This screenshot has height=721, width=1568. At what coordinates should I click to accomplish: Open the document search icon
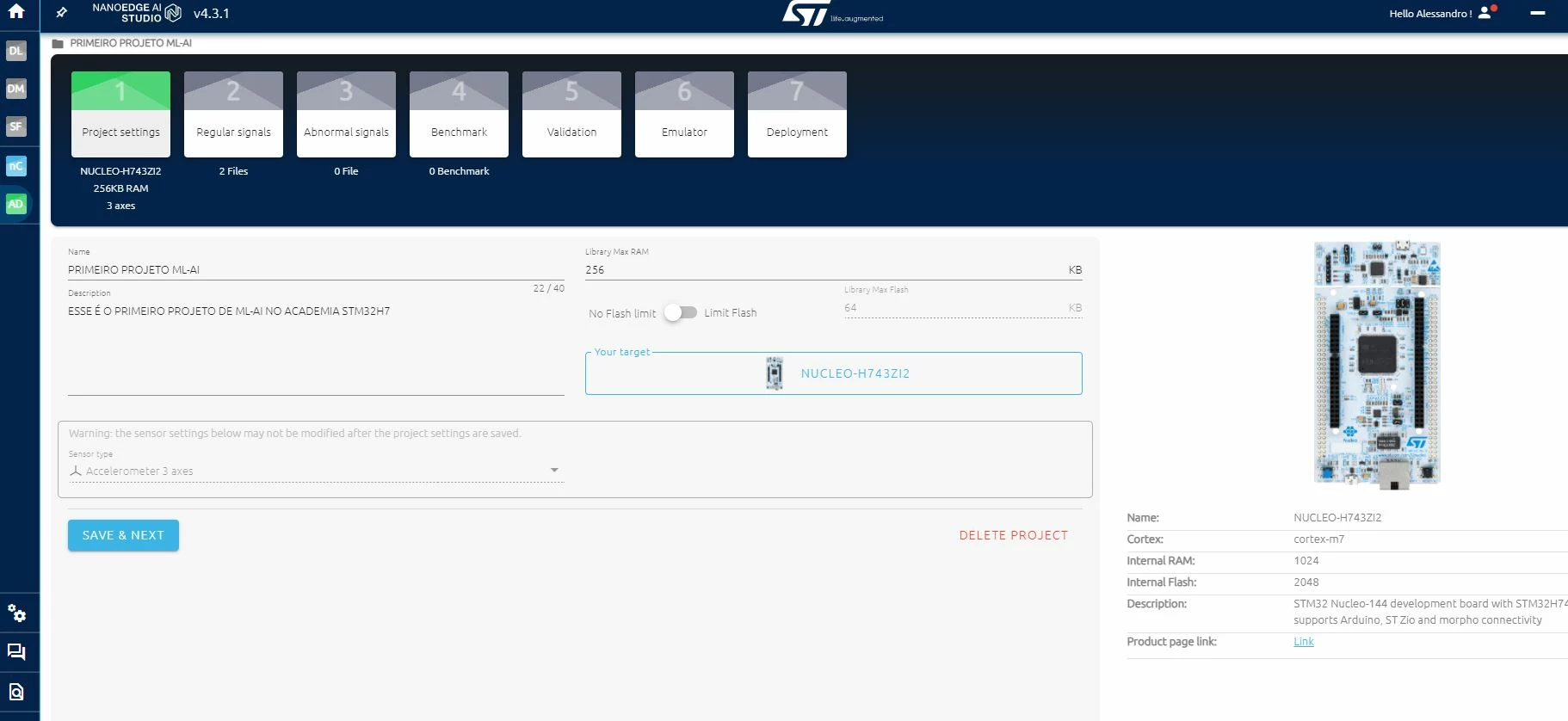click(16, 692)
